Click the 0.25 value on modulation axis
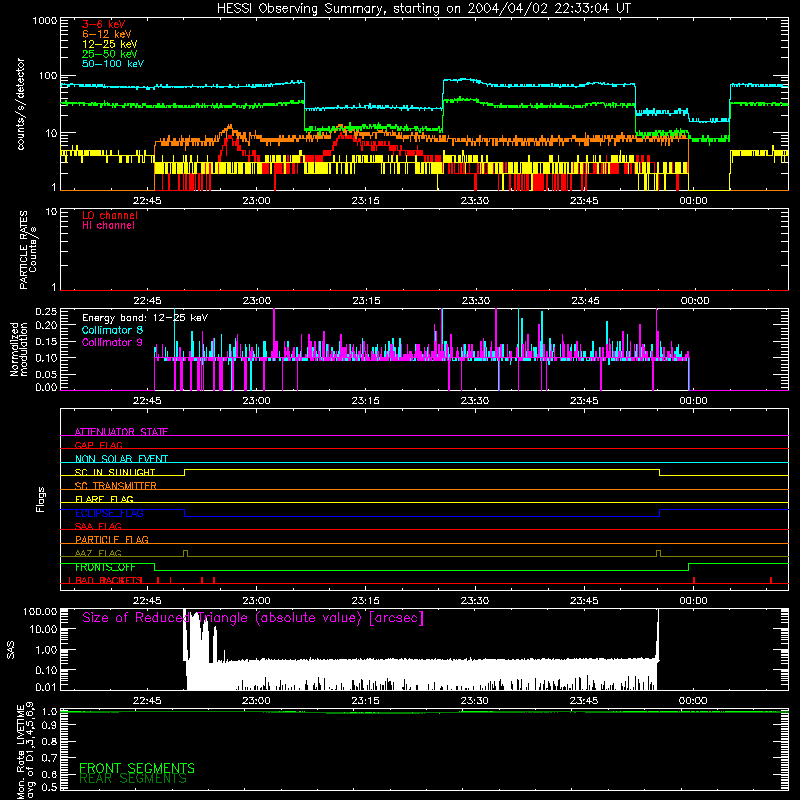This screenshot has width=800, height=800. click(46, 312)
